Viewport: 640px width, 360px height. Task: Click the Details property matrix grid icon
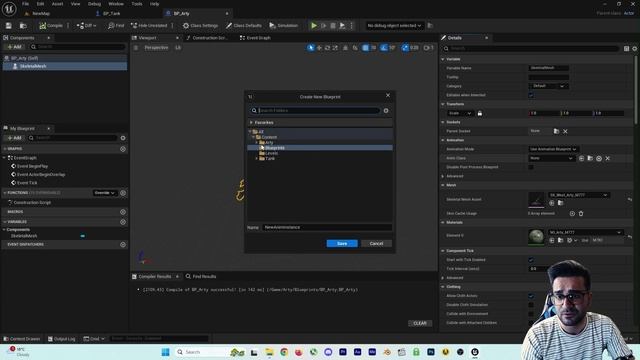(626, 48)
